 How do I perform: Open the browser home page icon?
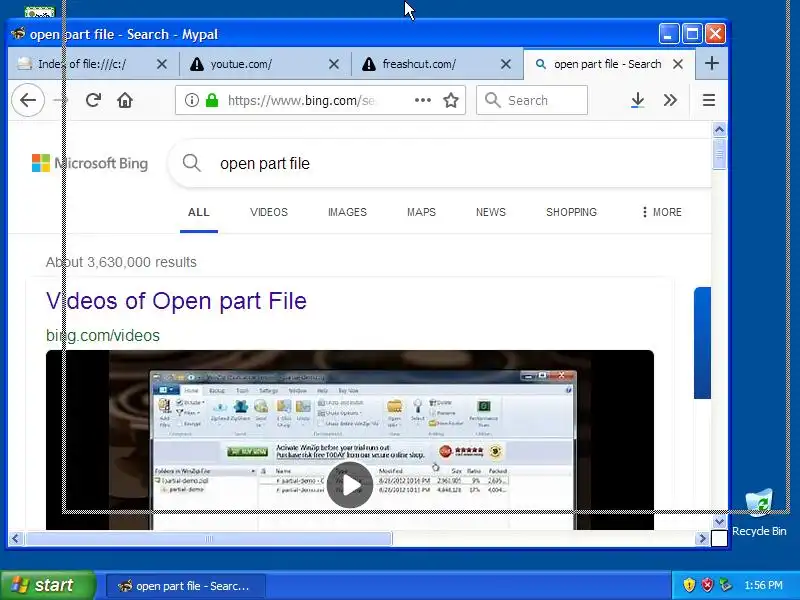pyautogui.click(x=125, y=100)
